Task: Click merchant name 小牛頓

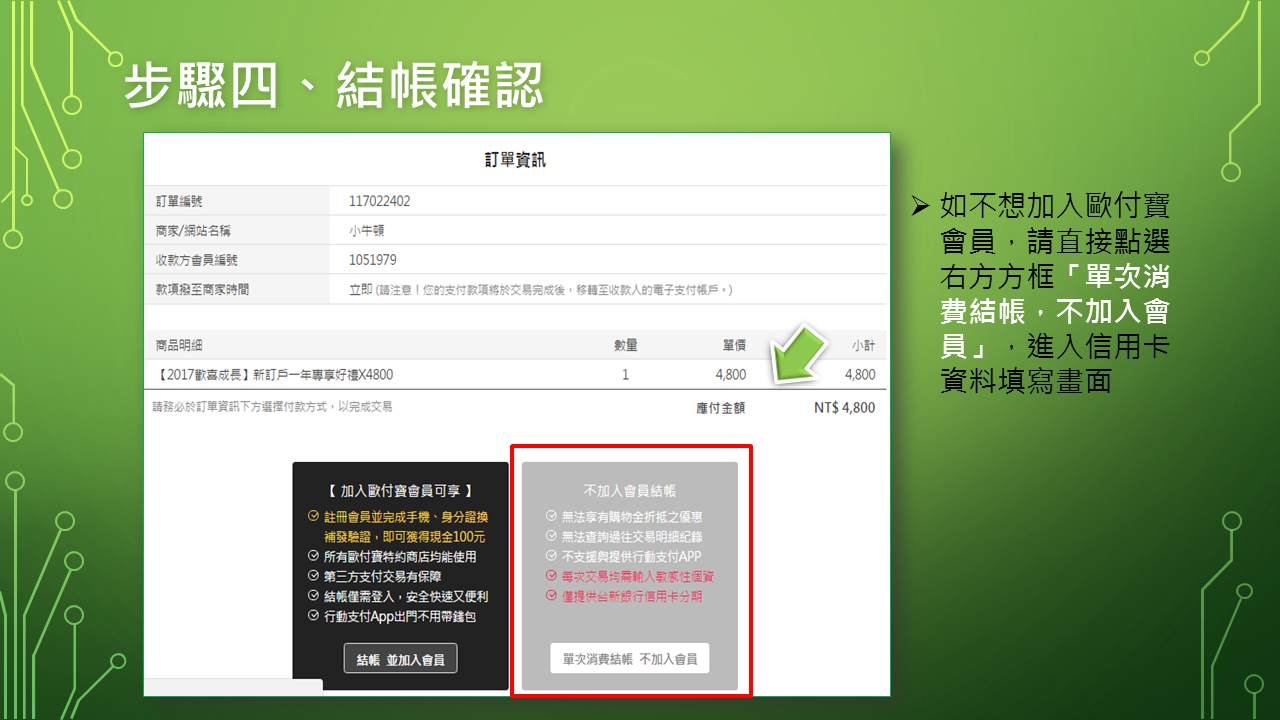Action: (366, 230)
